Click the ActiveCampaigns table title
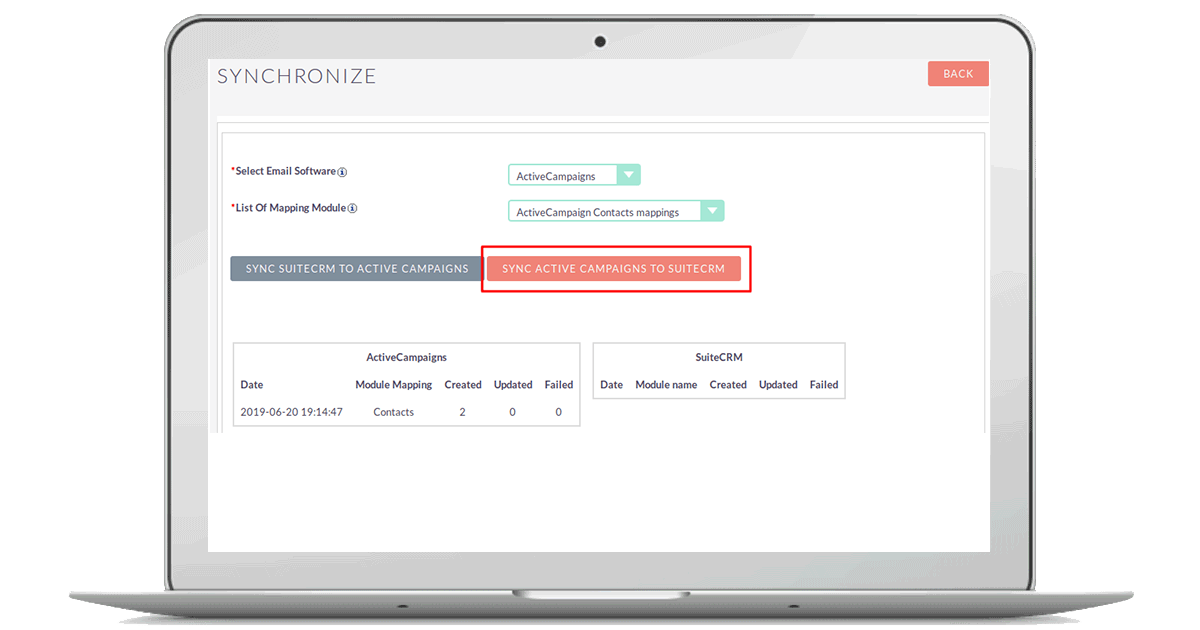Image resolution: width=1200 pixels, height=630 pixels. [406, 357]
